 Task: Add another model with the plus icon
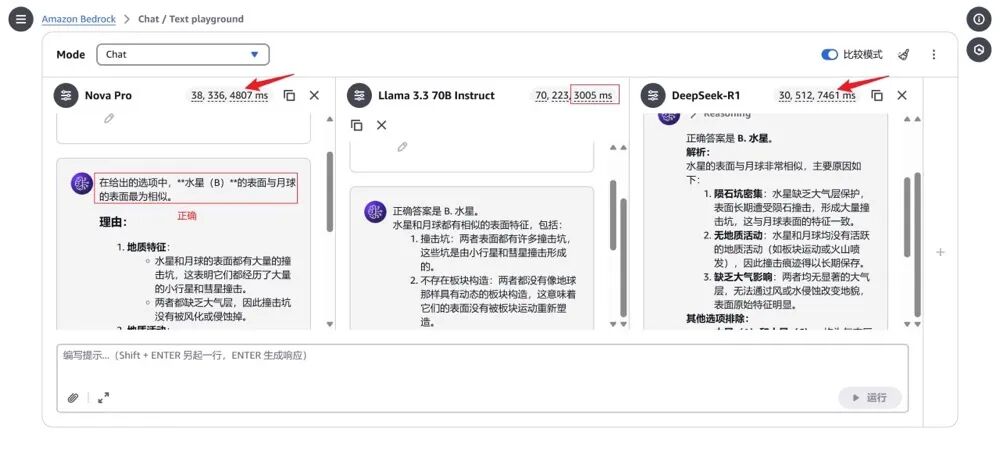(940, 253)
